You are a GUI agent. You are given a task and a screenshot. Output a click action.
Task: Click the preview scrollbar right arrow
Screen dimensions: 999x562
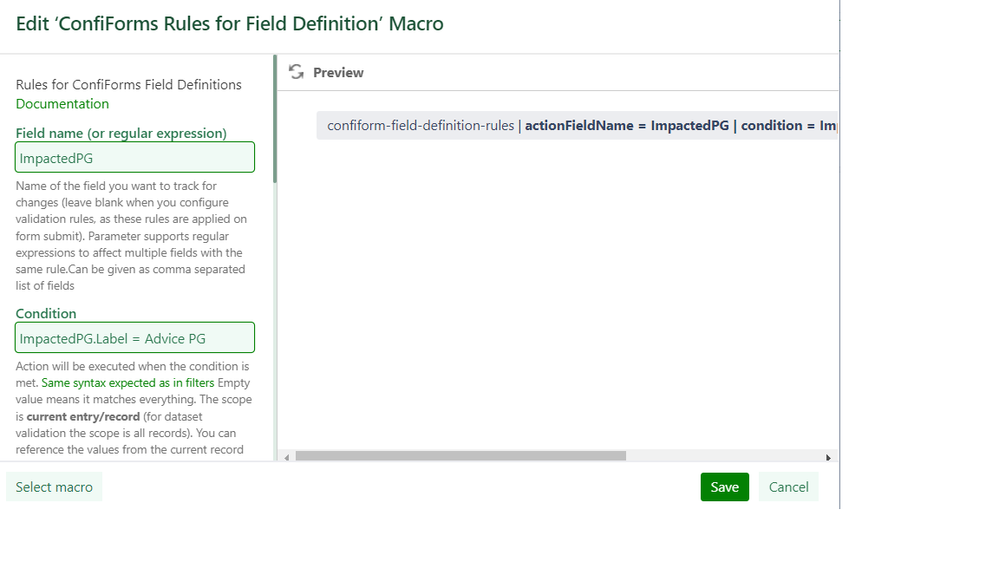828,457
